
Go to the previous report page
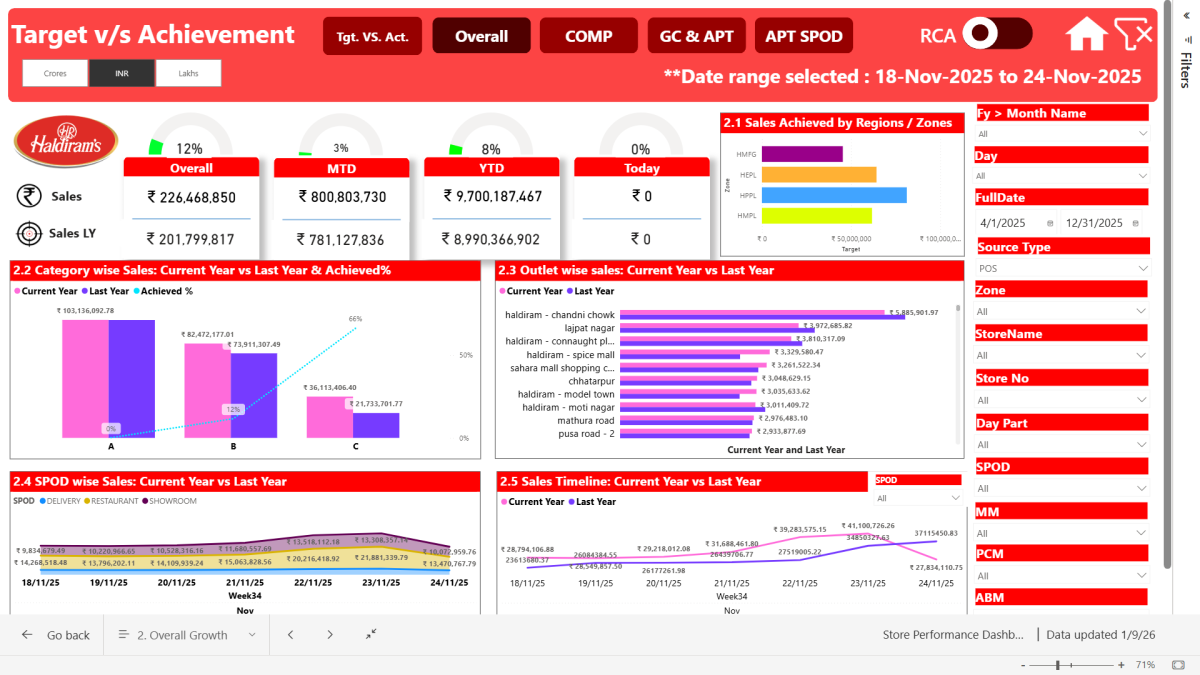(290, 635)
